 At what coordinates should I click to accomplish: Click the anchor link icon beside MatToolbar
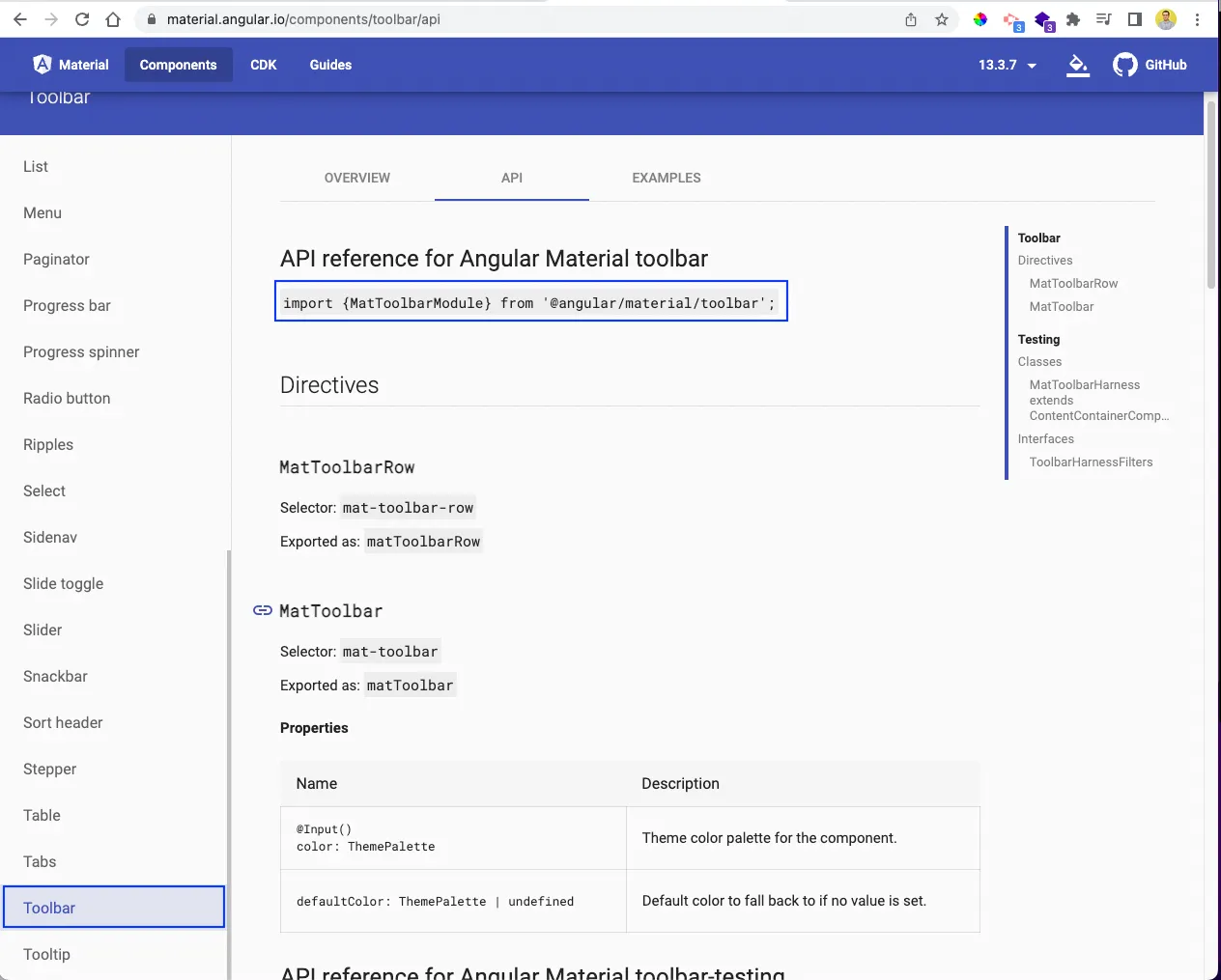tap(262, 610)
